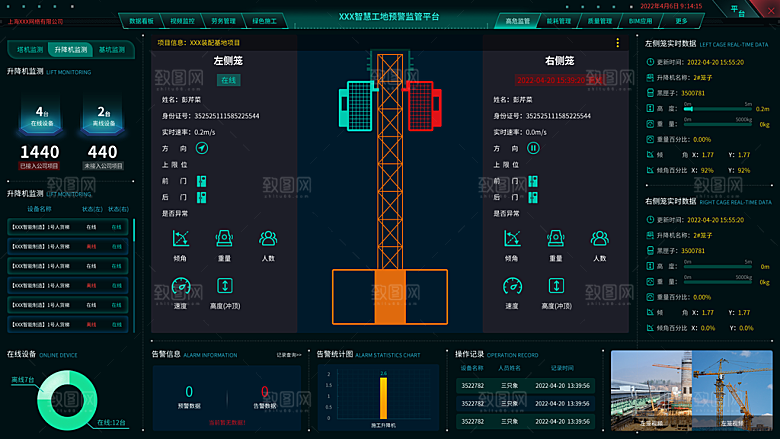Click the left cage 在线 status badge

coord(228,80)
